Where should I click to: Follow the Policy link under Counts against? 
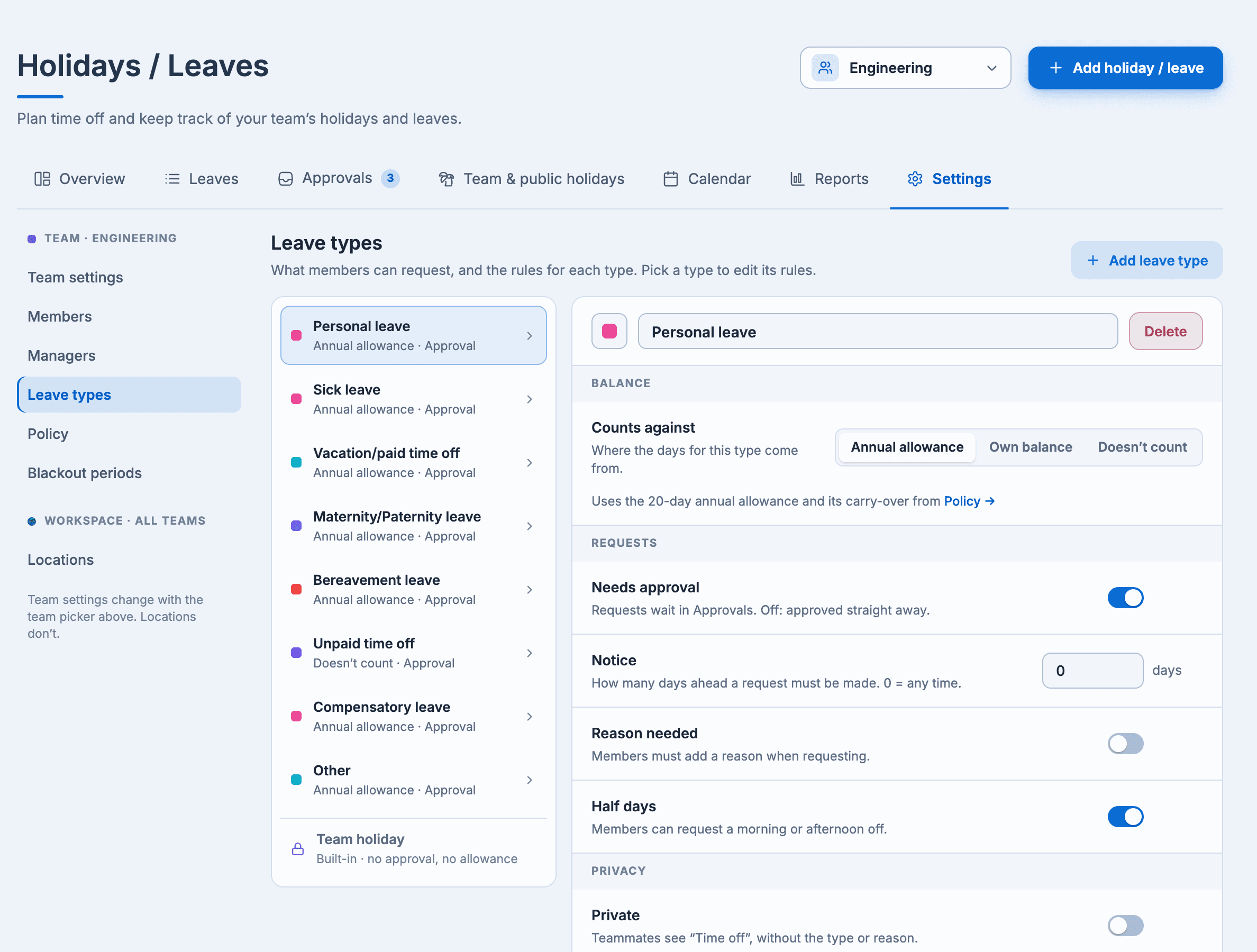point(969,501)
